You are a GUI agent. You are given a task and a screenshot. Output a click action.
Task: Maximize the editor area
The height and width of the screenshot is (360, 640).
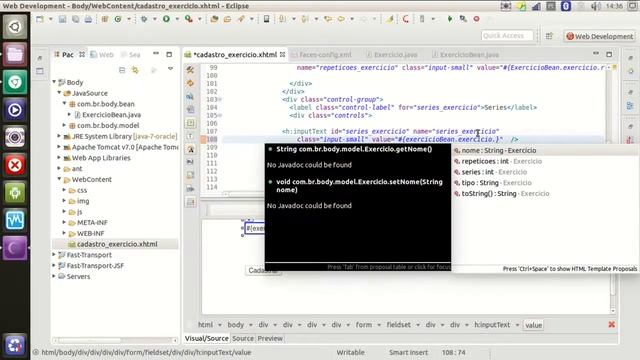pyautogui.click(x=609, y=54)
